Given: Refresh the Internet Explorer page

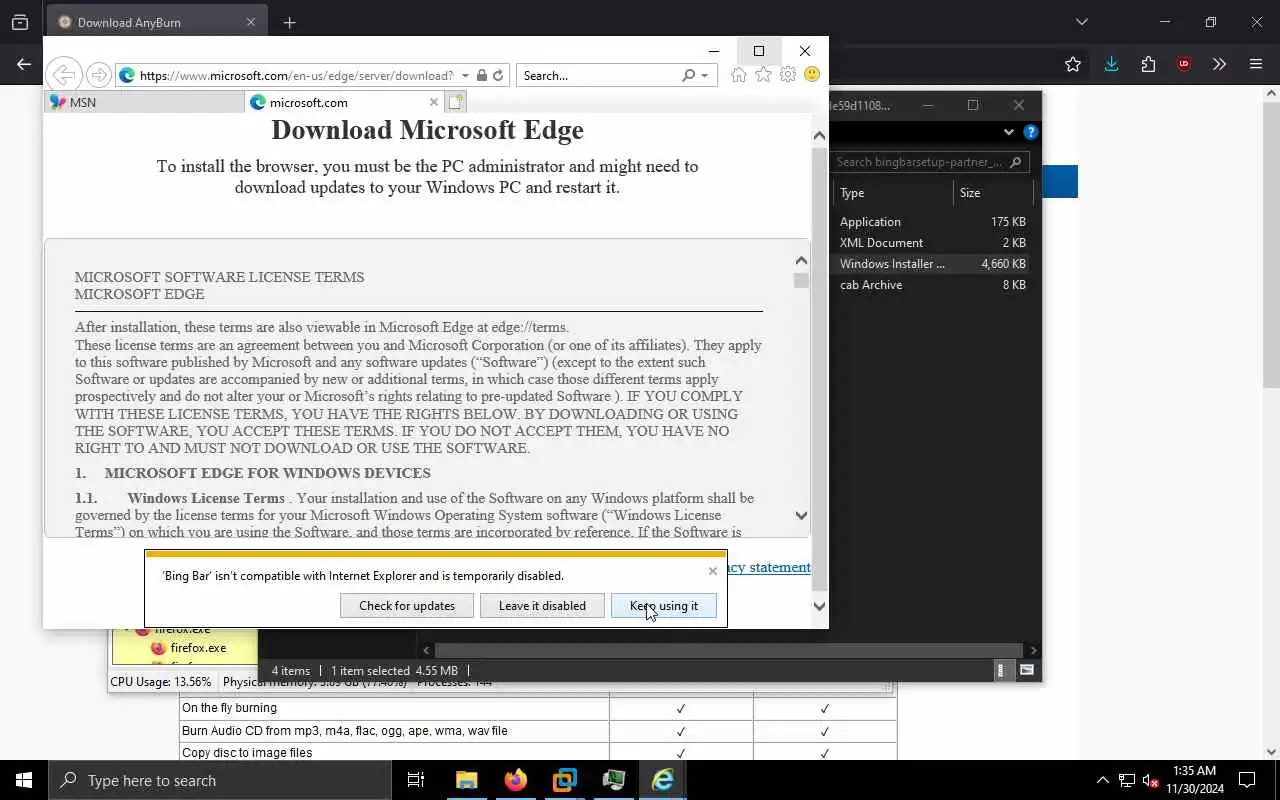Looking at the screenshot, I should [498, 75].
